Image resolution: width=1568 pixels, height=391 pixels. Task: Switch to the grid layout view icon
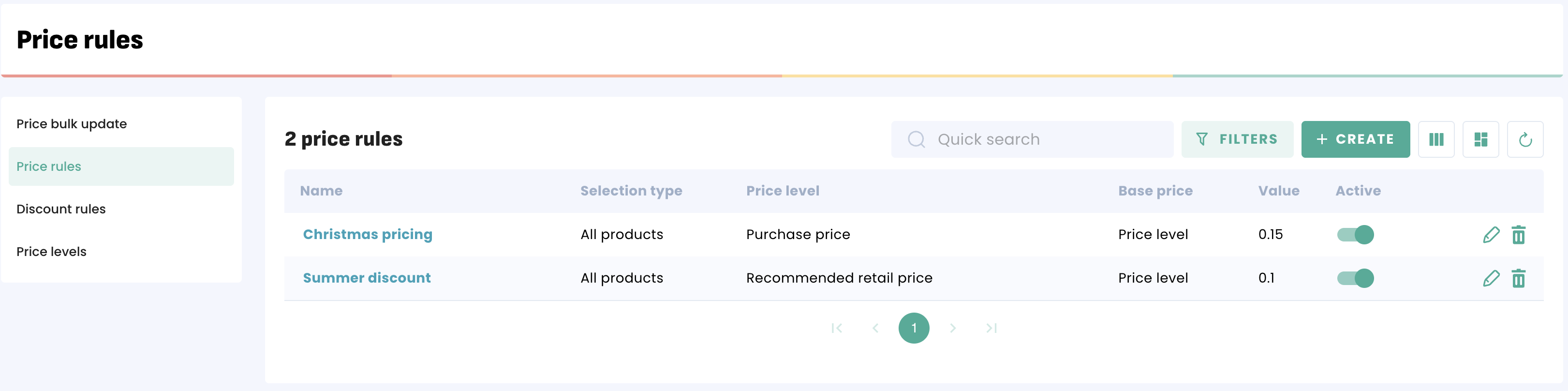click(x=1480, y=139)
